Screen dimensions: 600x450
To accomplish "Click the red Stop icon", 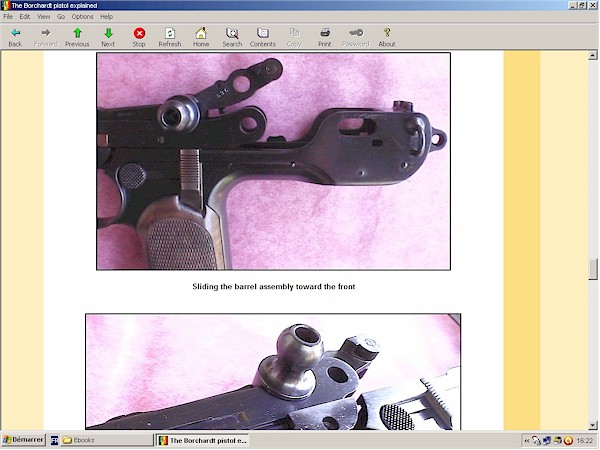I will (139, 33).
